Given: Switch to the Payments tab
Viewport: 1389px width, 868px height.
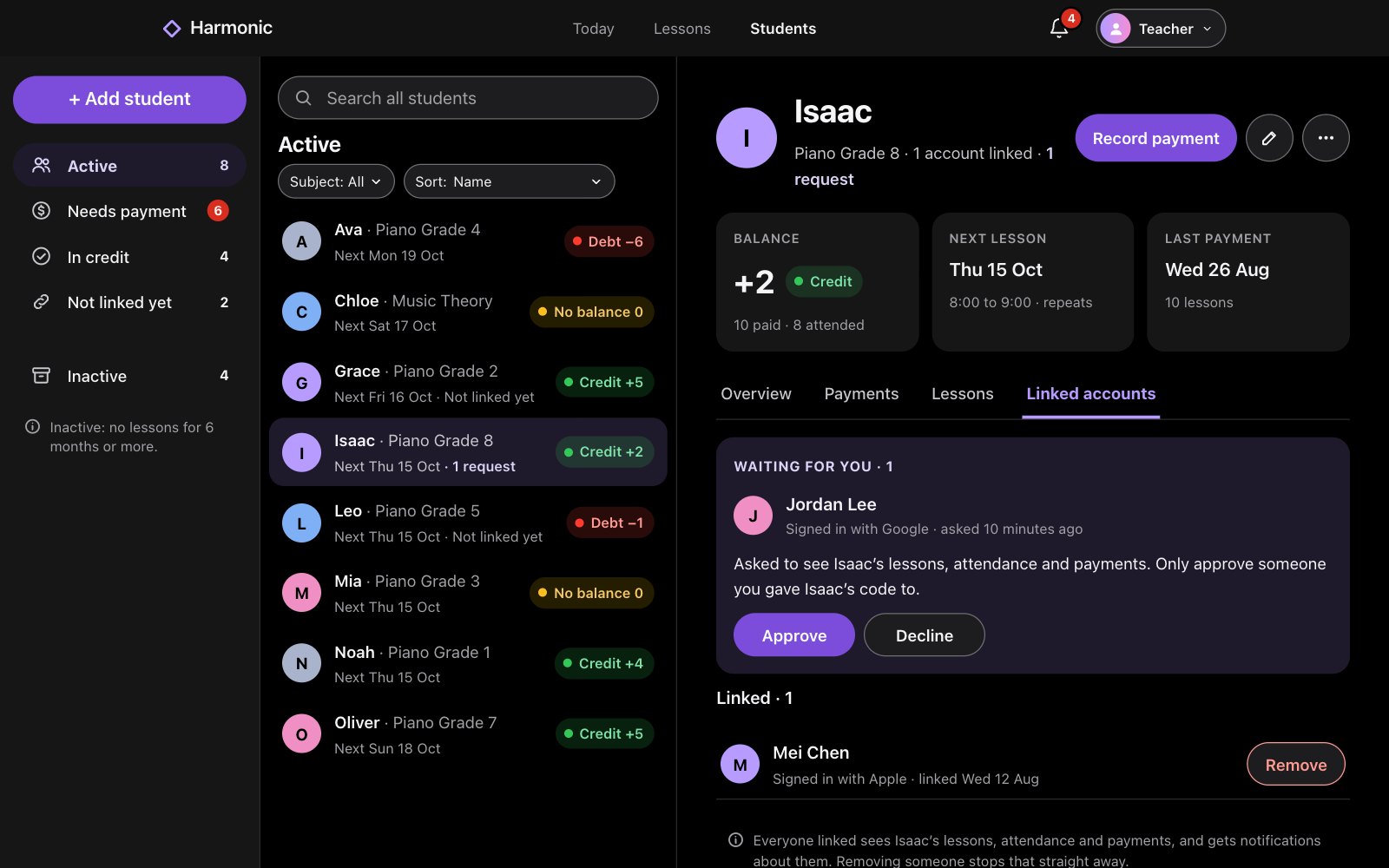Looking at the screenshot, I should point(861,394).
